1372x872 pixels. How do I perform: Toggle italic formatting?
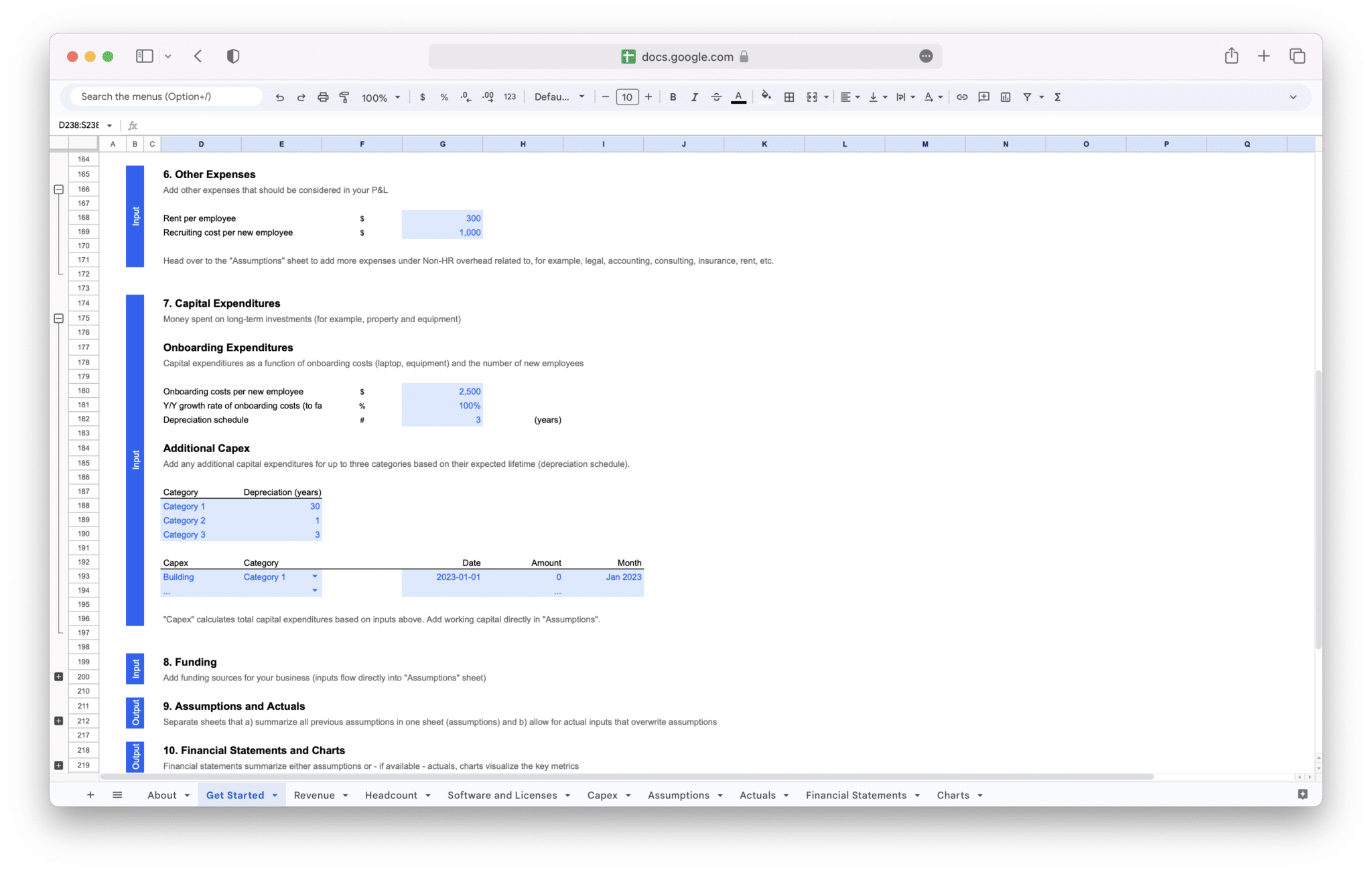click(x=694, y=97)
